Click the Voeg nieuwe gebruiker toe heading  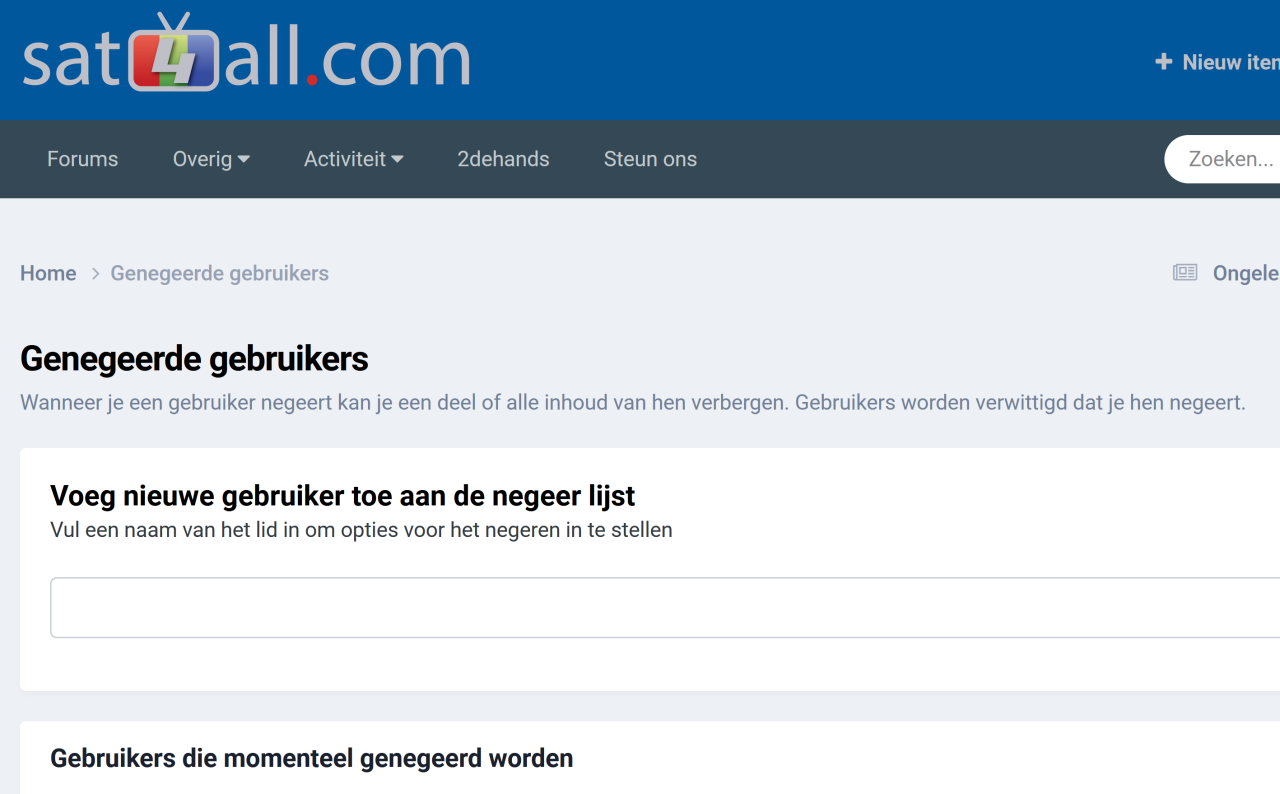342,496
